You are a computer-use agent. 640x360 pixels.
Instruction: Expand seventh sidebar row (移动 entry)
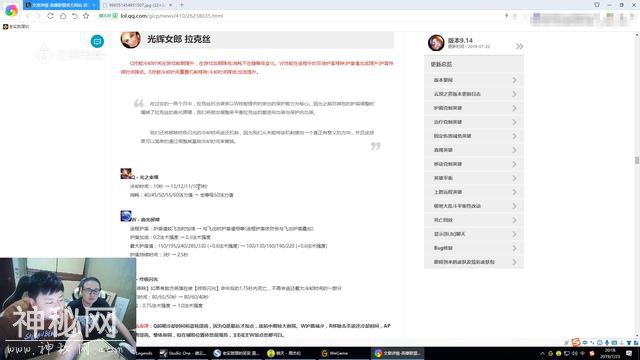474,164
